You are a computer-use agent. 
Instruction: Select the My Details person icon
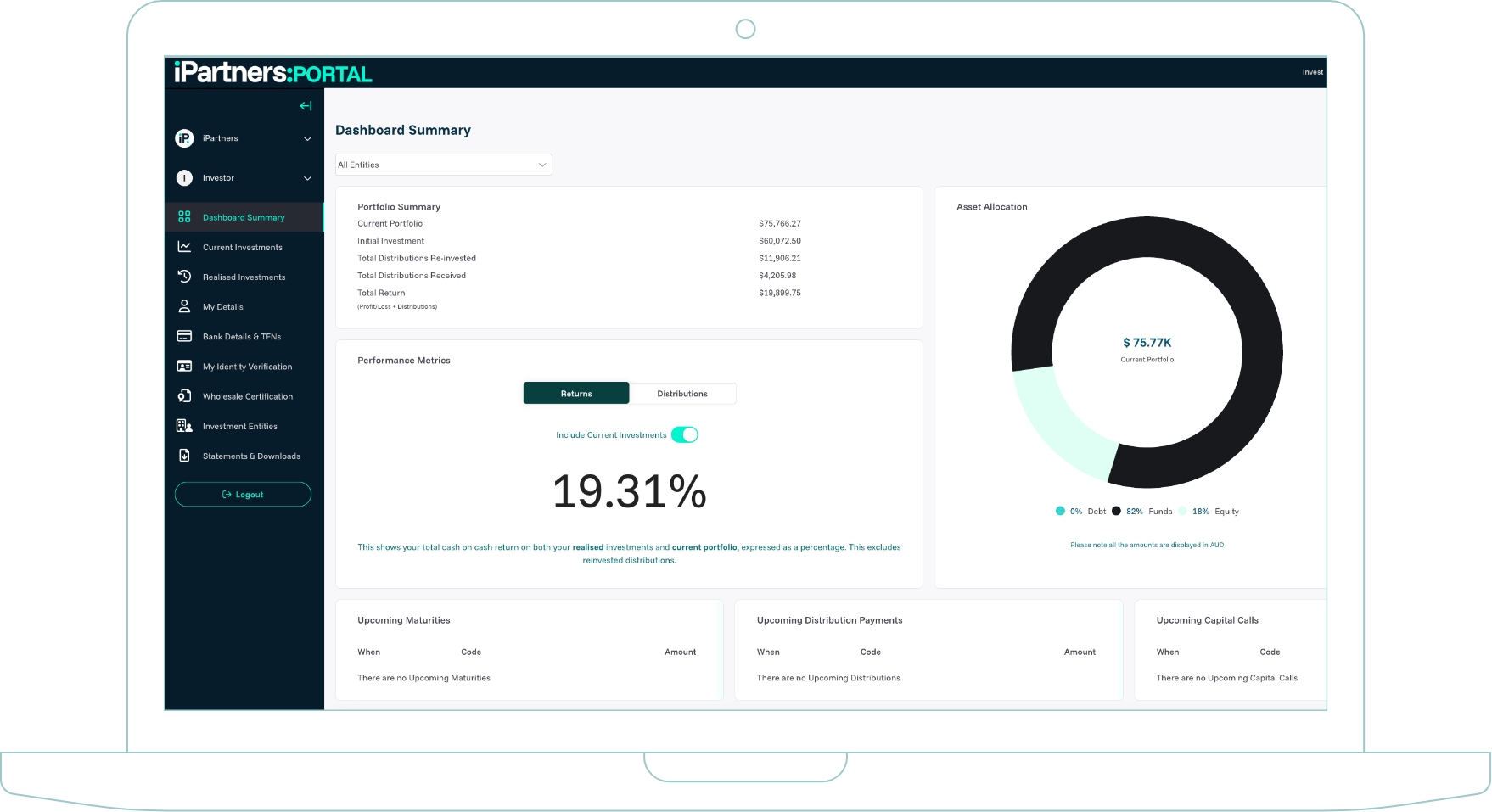(x=184, y=305)
